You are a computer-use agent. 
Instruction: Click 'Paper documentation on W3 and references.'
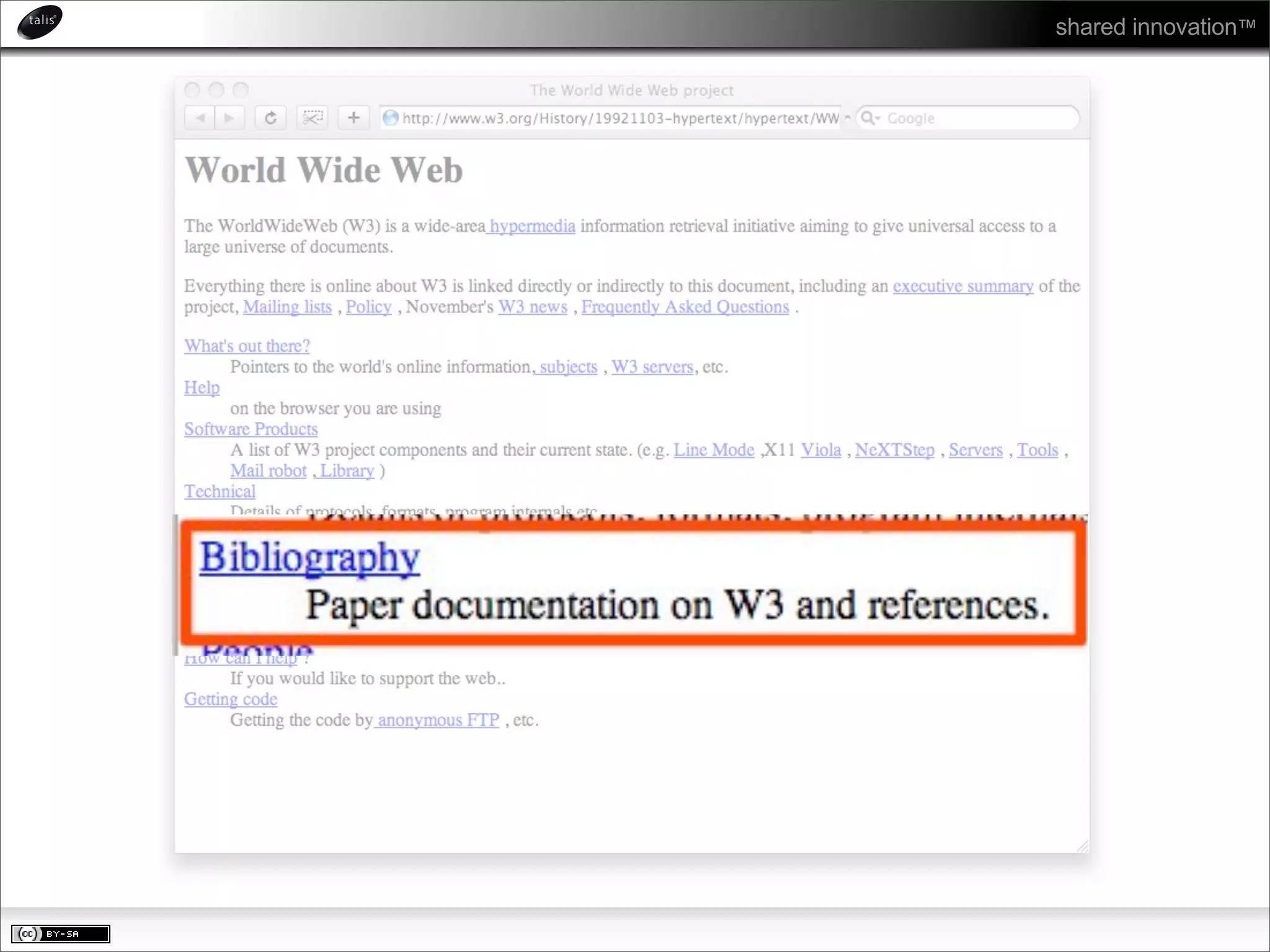678,606
